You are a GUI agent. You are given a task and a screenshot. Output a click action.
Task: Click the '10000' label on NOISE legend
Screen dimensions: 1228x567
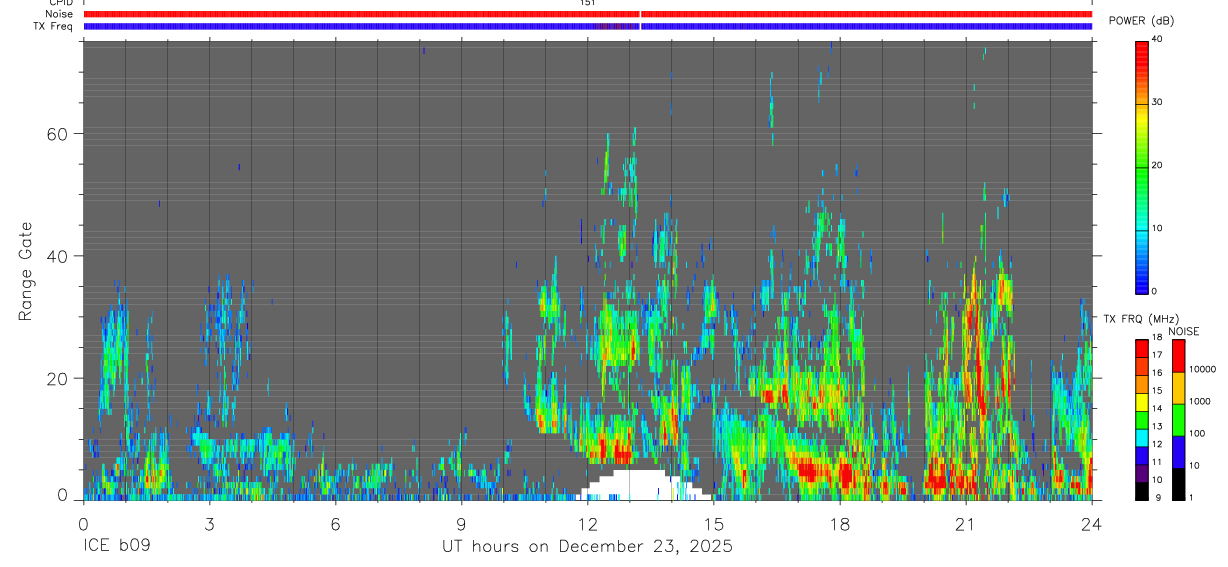click(1201, 369)
